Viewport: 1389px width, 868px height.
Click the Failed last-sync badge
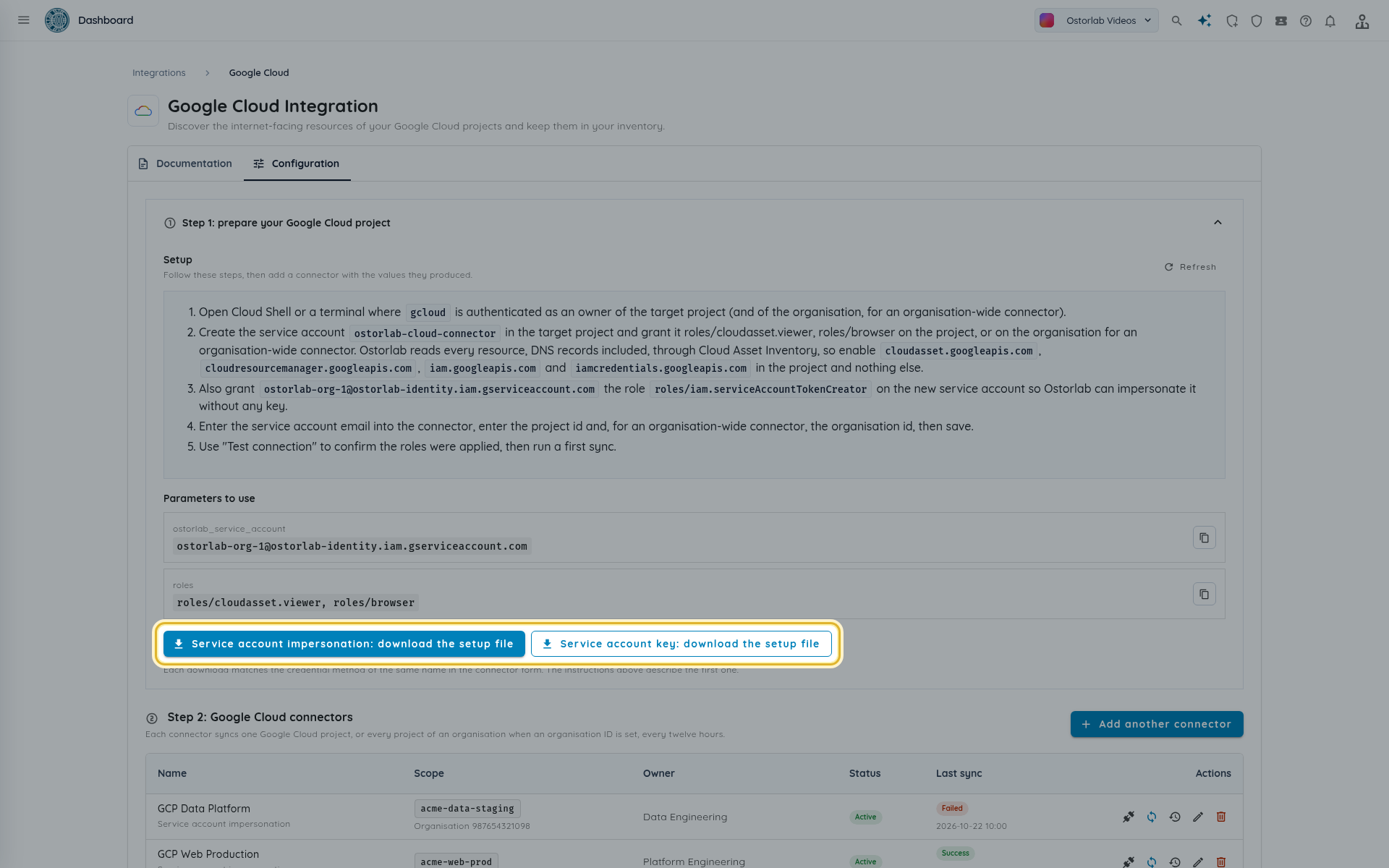(952, 808)
